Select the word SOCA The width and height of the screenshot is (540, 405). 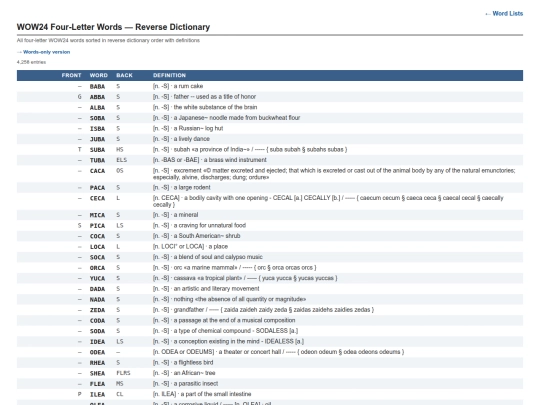(x=97, y=258)
